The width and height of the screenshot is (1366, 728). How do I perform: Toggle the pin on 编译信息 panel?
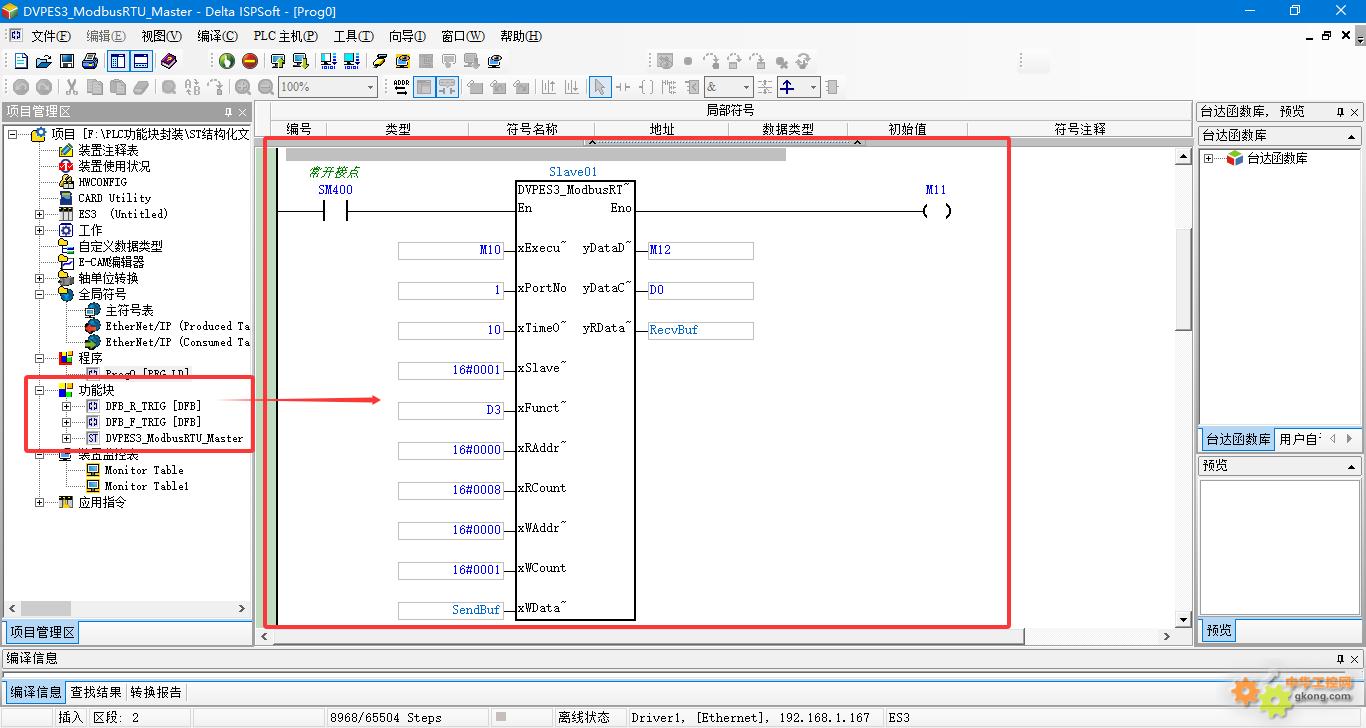pyautogui.click(x=1341, y=659)
